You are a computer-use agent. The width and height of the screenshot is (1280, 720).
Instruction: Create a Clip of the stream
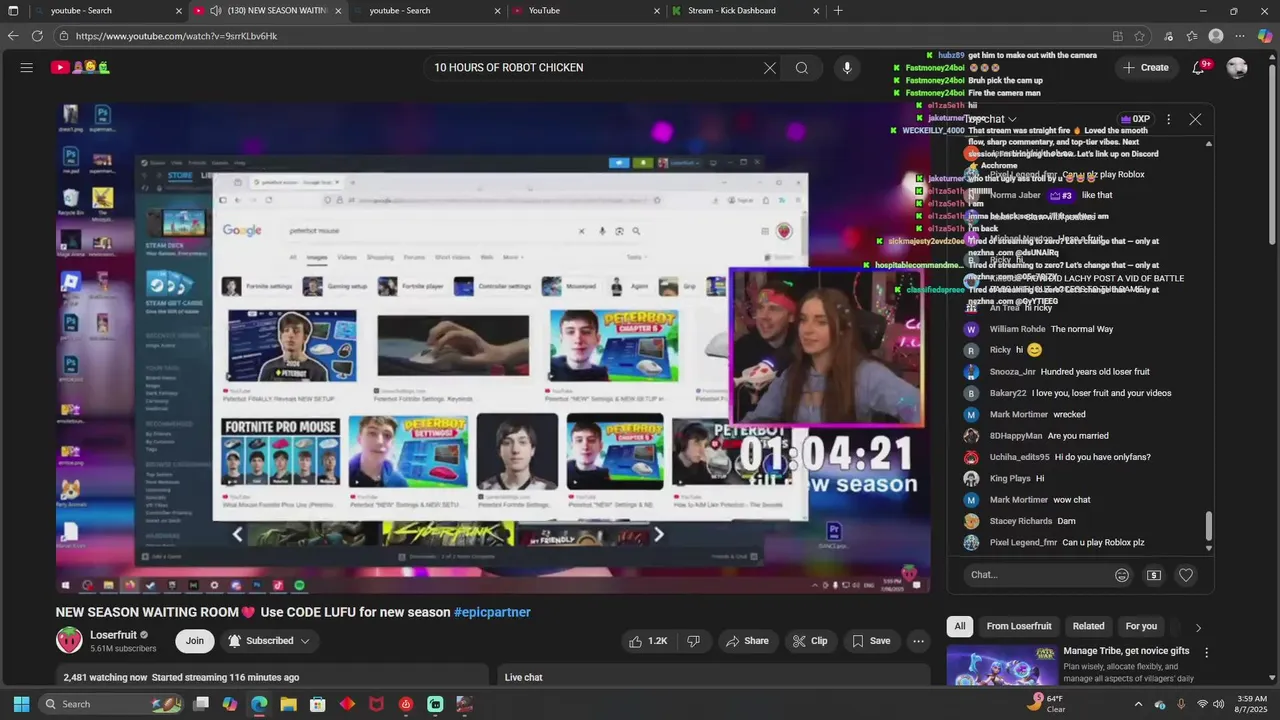[810, 641]
